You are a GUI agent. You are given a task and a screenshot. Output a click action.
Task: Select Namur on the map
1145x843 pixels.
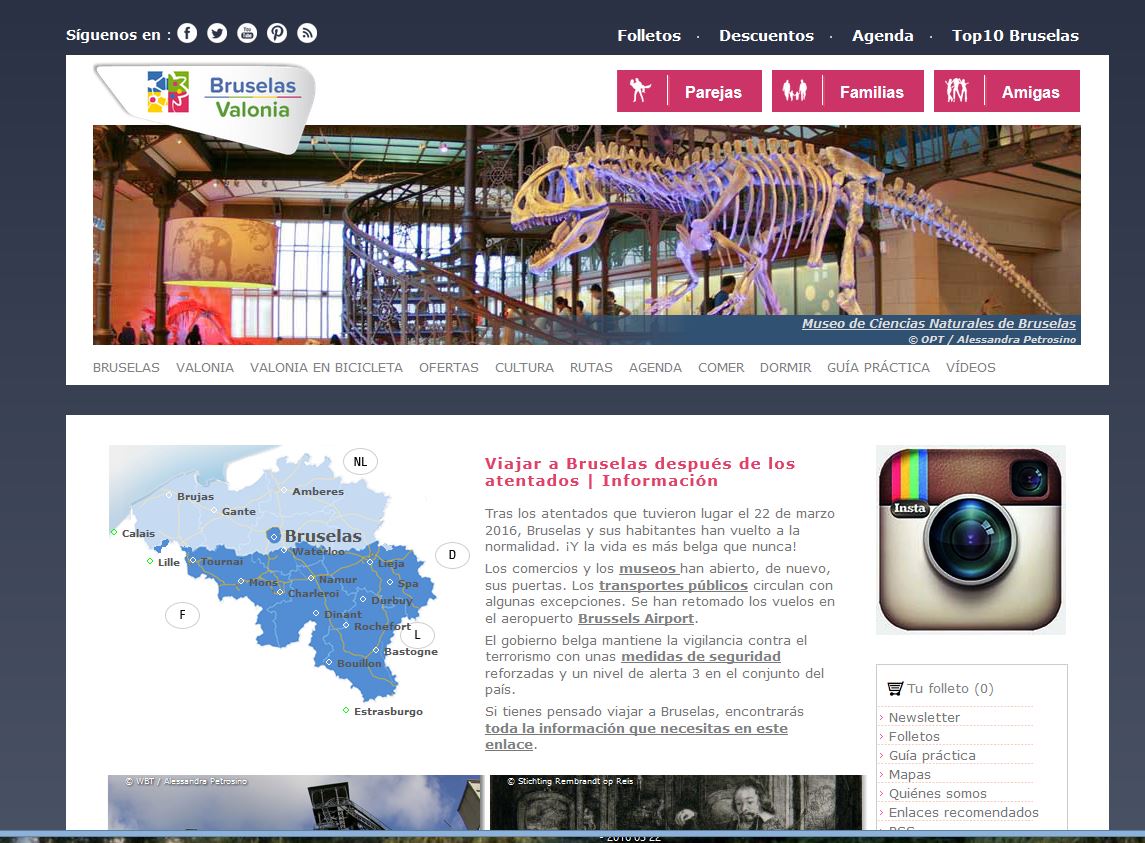(337, 579)
